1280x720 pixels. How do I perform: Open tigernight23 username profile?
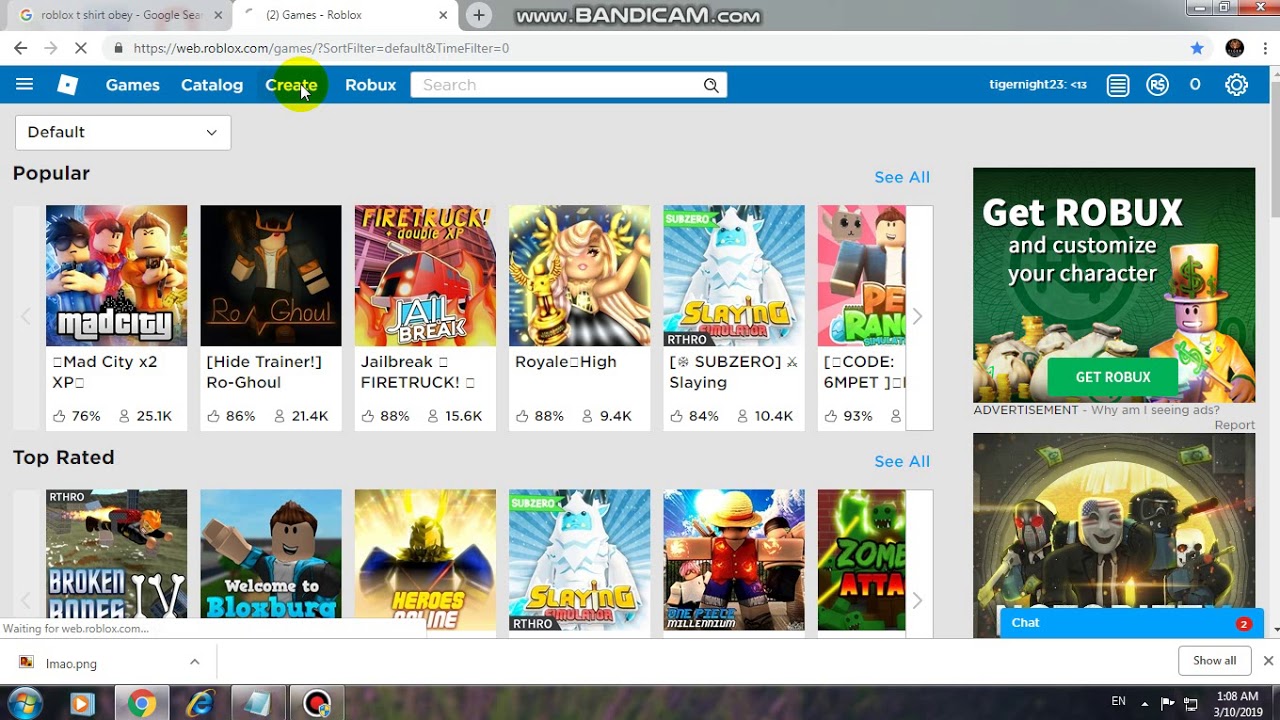click(1038, 85)
